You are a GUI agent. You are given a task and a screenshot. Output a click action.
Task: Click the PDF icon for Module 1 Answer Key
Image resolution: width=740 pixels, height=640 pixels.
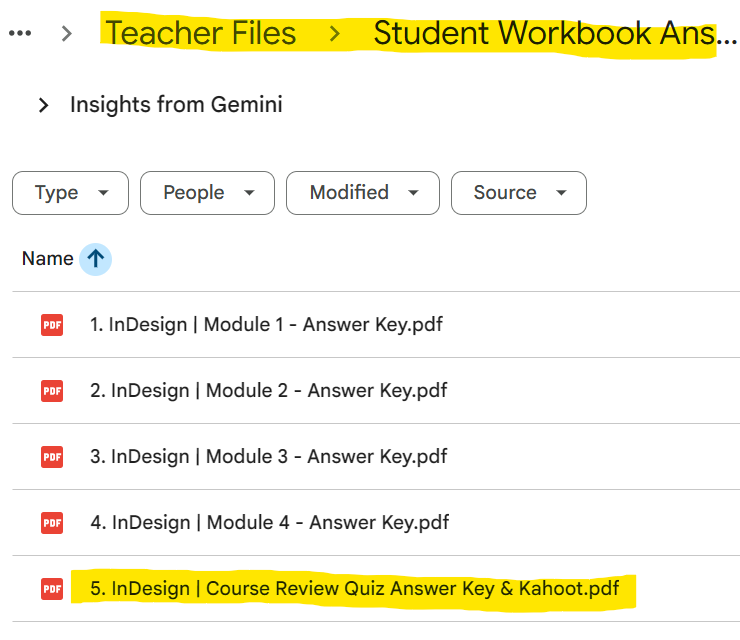point(52,324)
